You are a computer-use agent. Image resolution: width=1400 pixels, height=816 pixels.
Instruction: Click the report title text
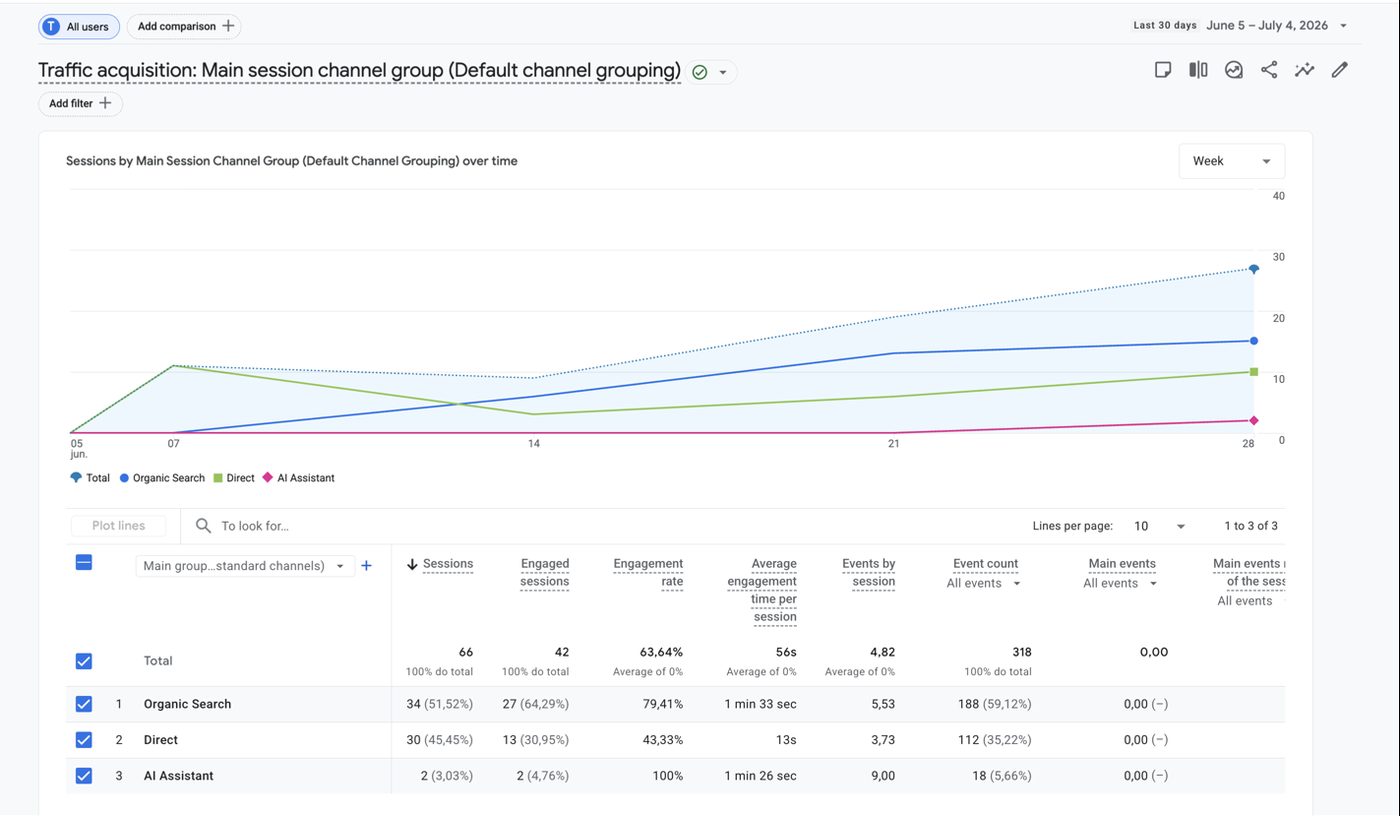pos(360,71)
